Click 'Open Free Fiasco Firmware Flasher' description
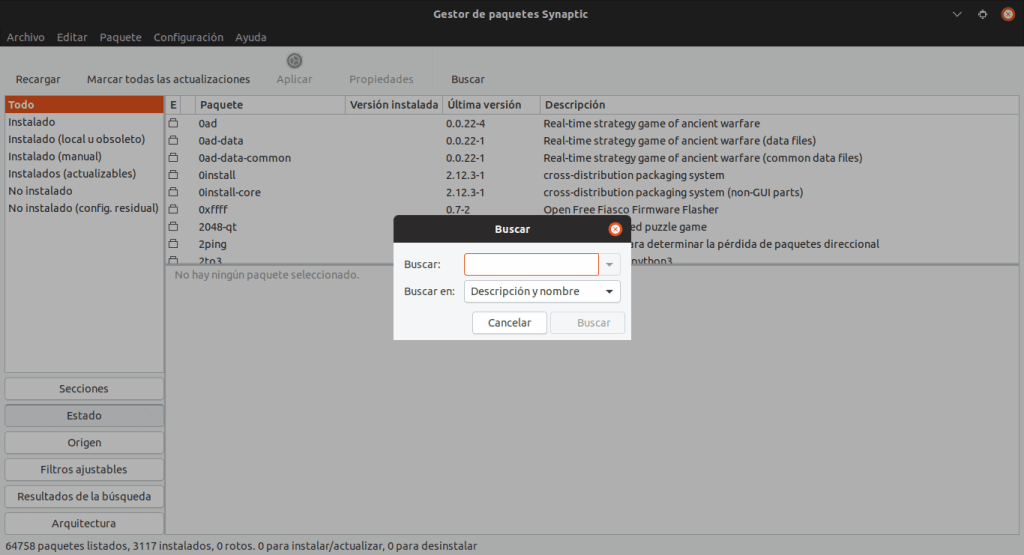1024x555 pixels. tap(631, 210)
